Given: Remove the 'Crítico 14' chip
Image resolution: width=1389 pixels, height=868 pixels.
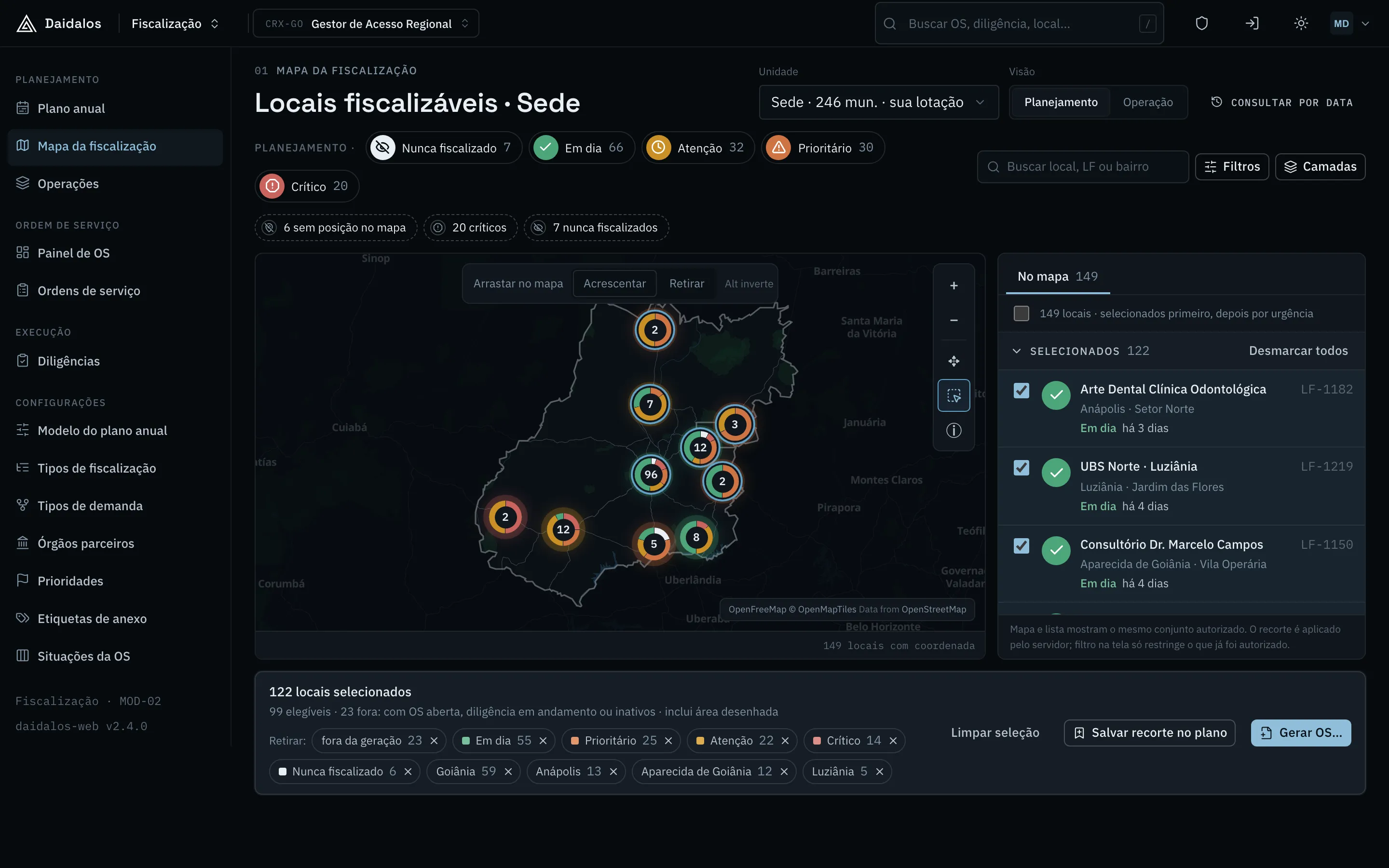Looking at the screenshot, I should pyautogui.click(x=893, y=741).
